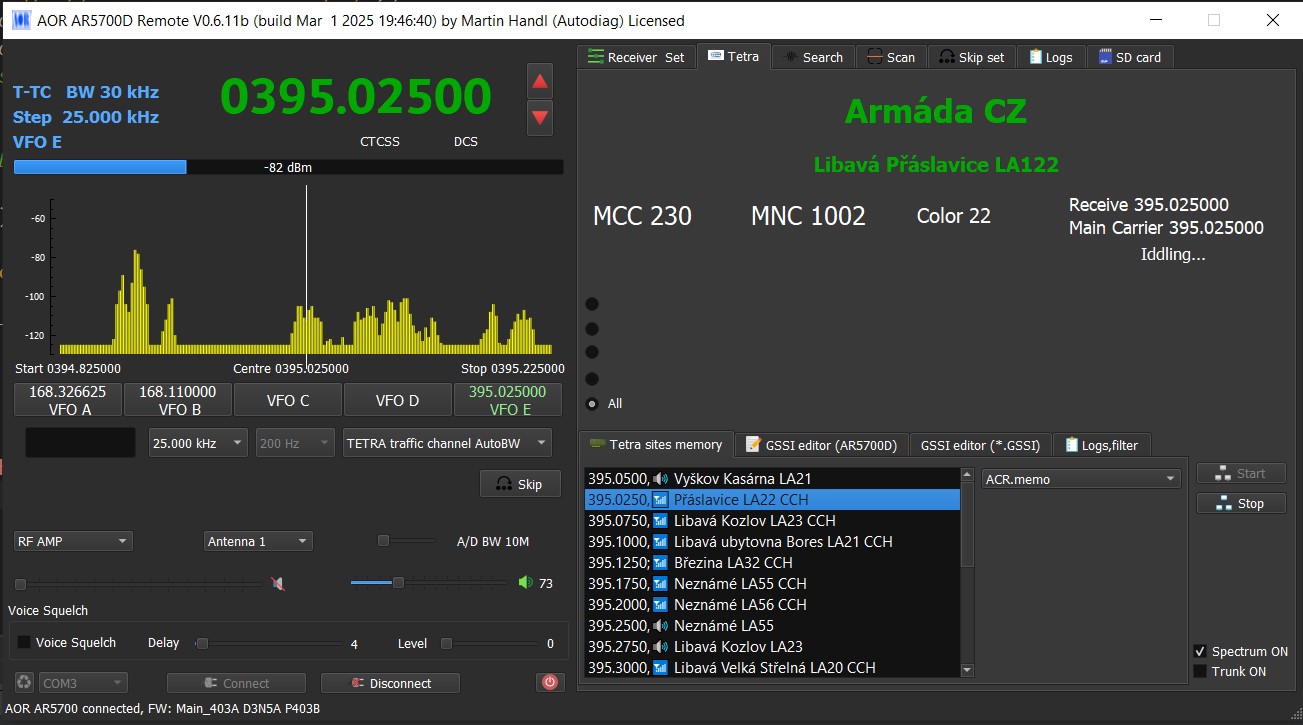Click signal icon on Neznámé LA55 CCH row
Viewport: 1303px width, 725px height.
pos(660,583)
